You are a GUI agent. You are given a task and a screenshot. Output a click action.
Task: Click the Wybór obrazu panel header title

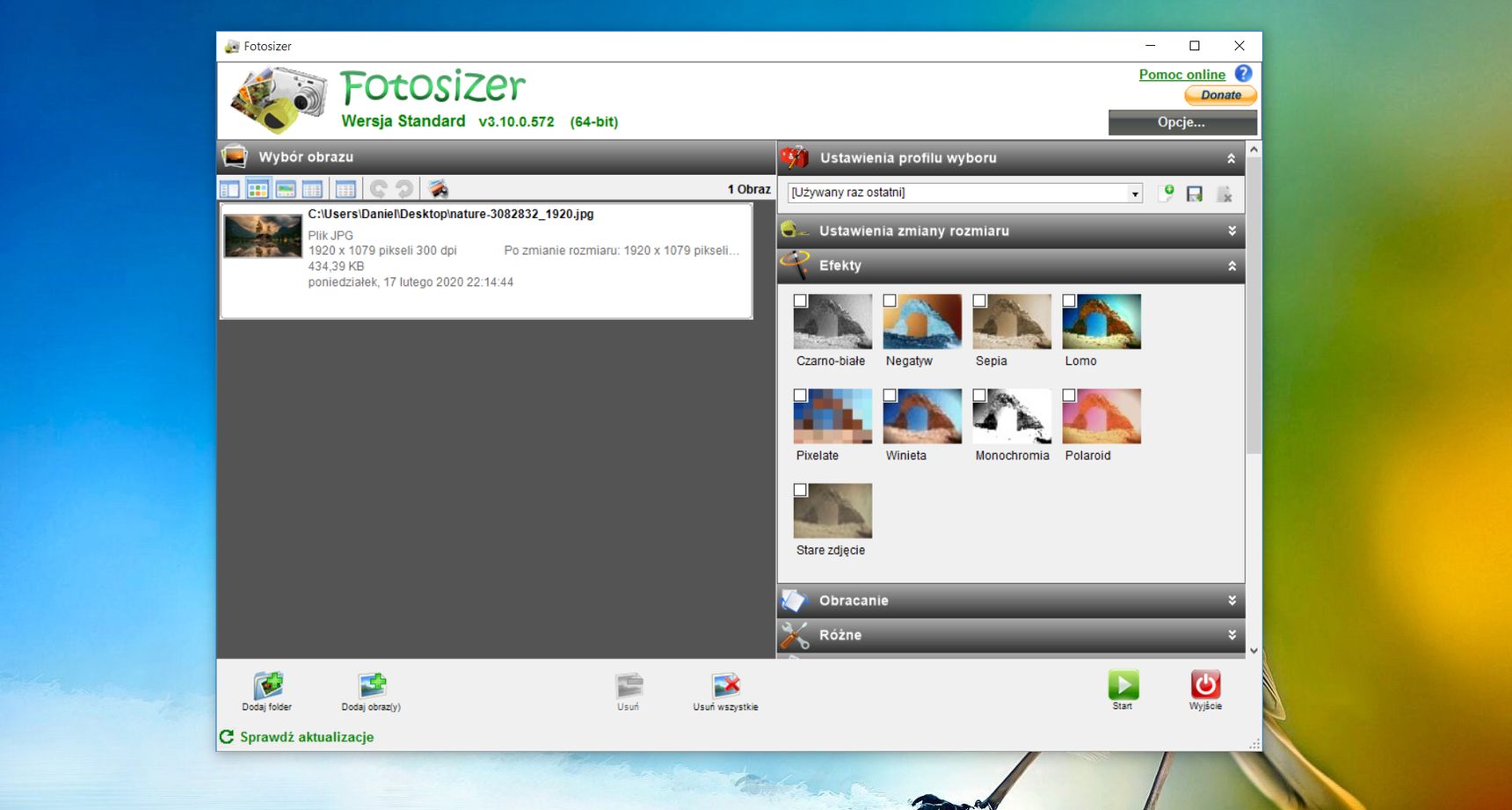click(x=306, y=157)
